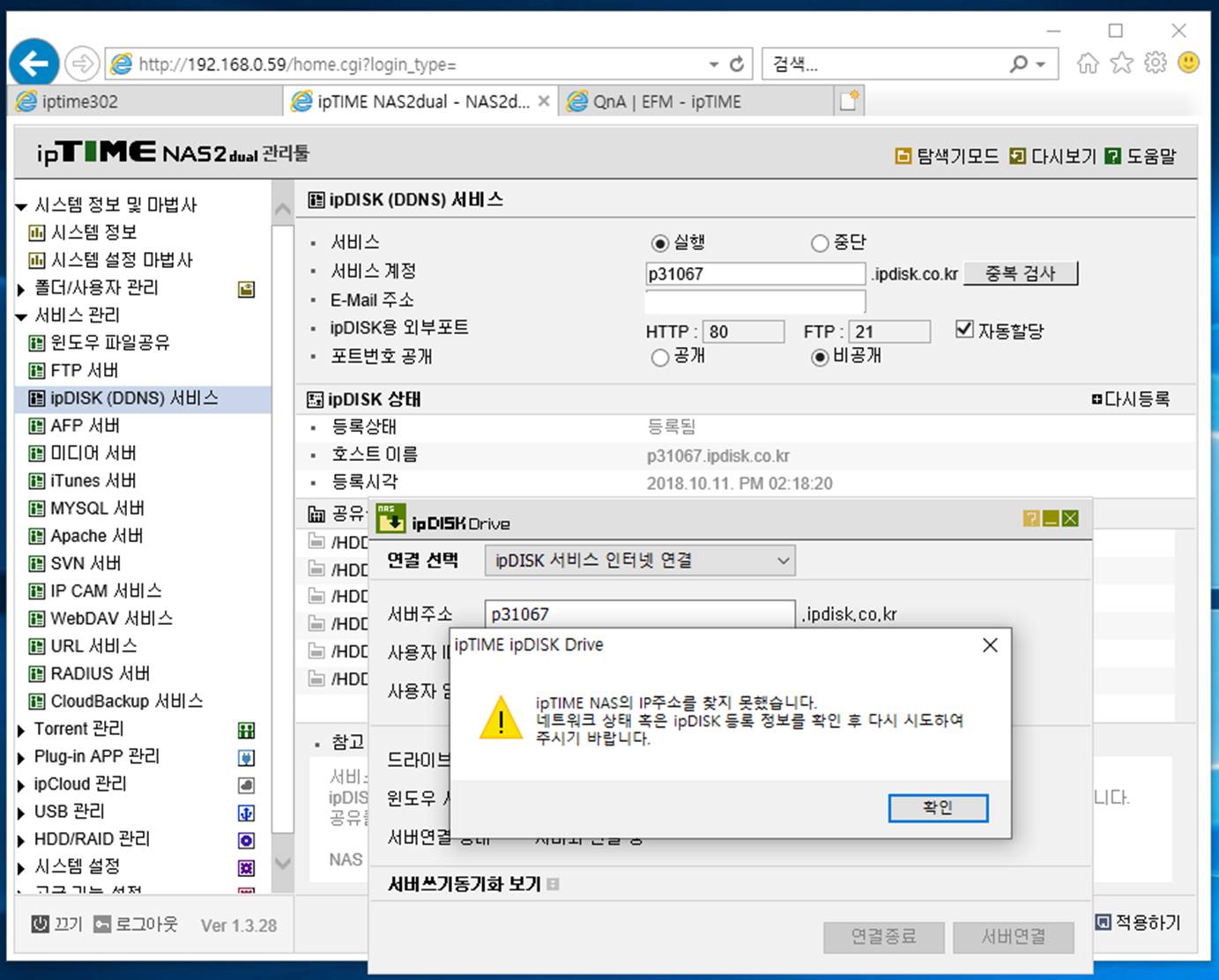Toggle the 자동할당 checkbox
This screenshot has height=980, width=1219.
(x=964, y=330)
